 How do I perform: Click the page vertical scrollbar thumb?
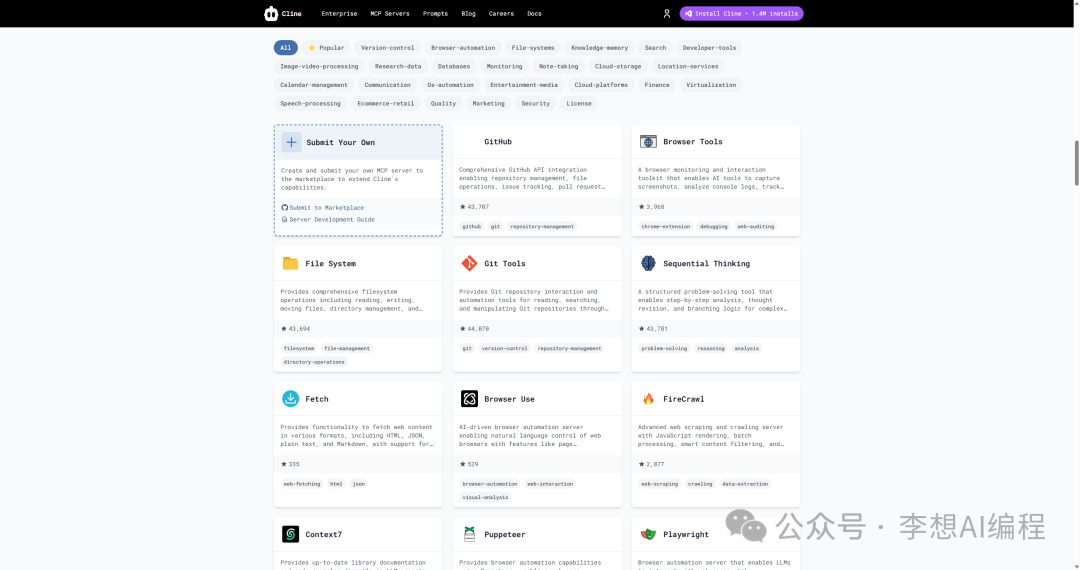coord(1077,163)
